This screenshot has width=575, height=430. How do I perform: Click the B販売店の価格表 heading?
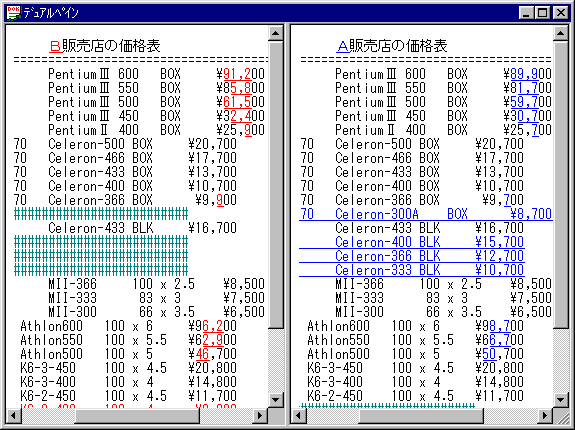click(x=105, y=46)
